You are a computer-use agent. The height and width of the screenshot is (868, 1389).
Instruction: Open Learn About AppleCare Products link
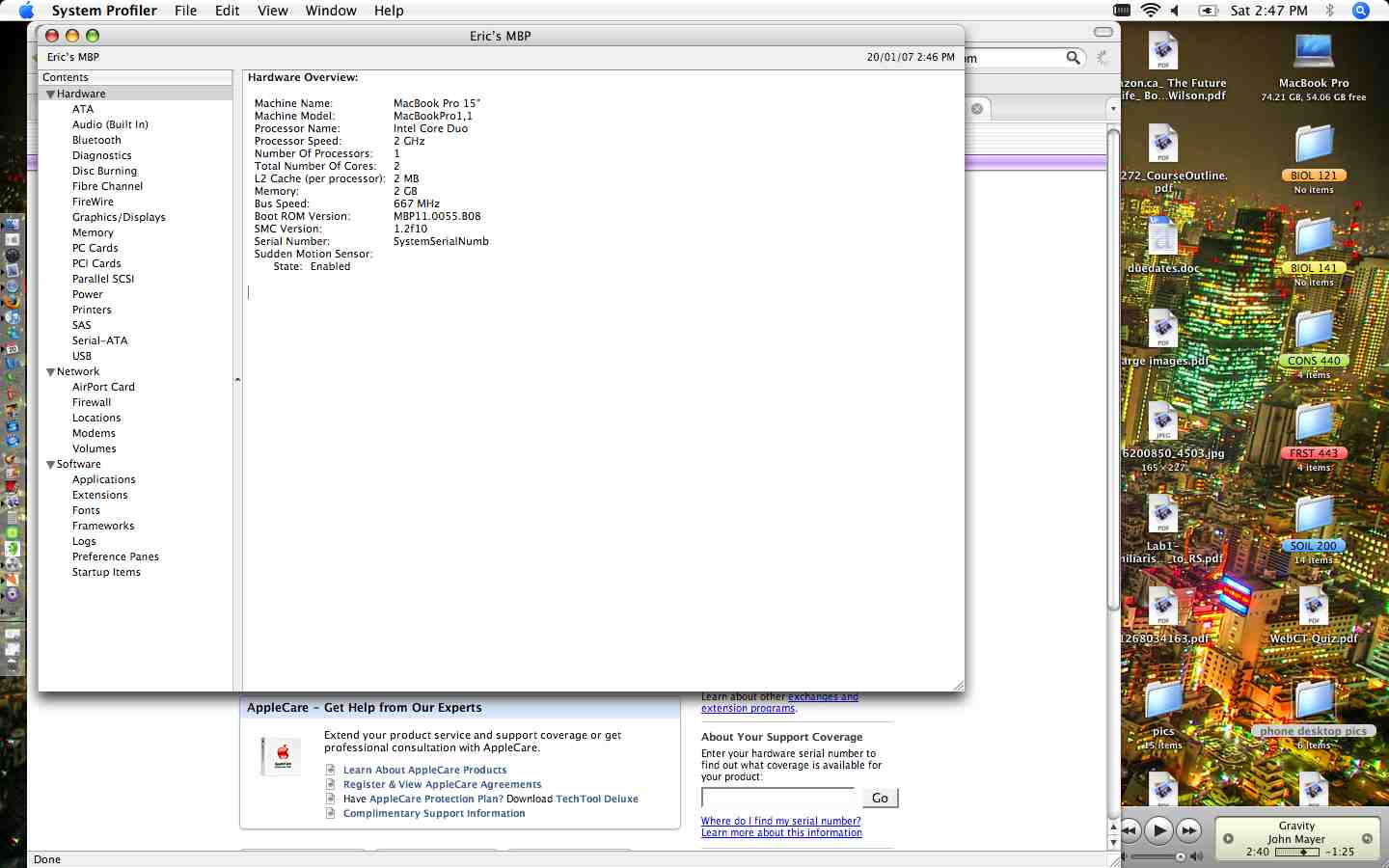click(424, 770)
